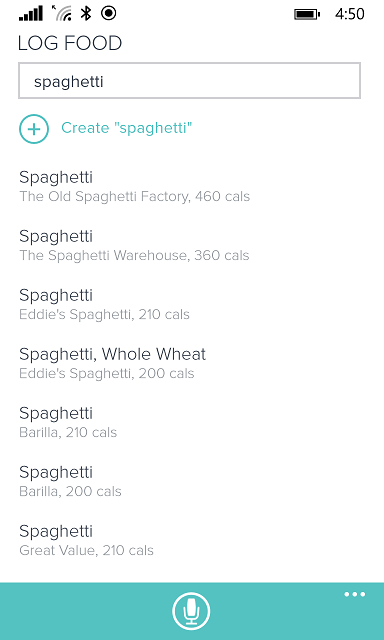384x640 pixels.
Task: Tap the Bluetooth status icon
Action: (x=86, y=13)
